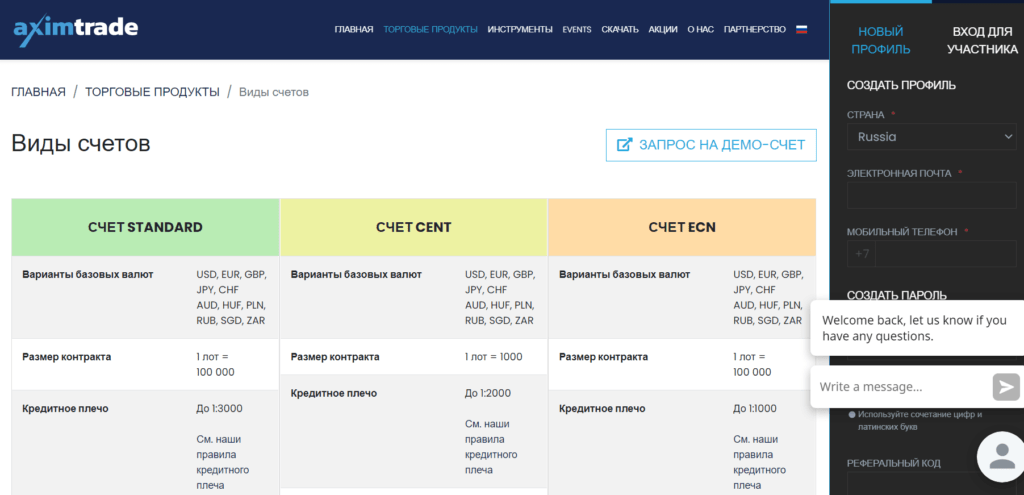Click the 'До 1:2000' leverage value
The width and height of the screenshot is (1024, 495).
pyautogui.click(x=488, y=393)
